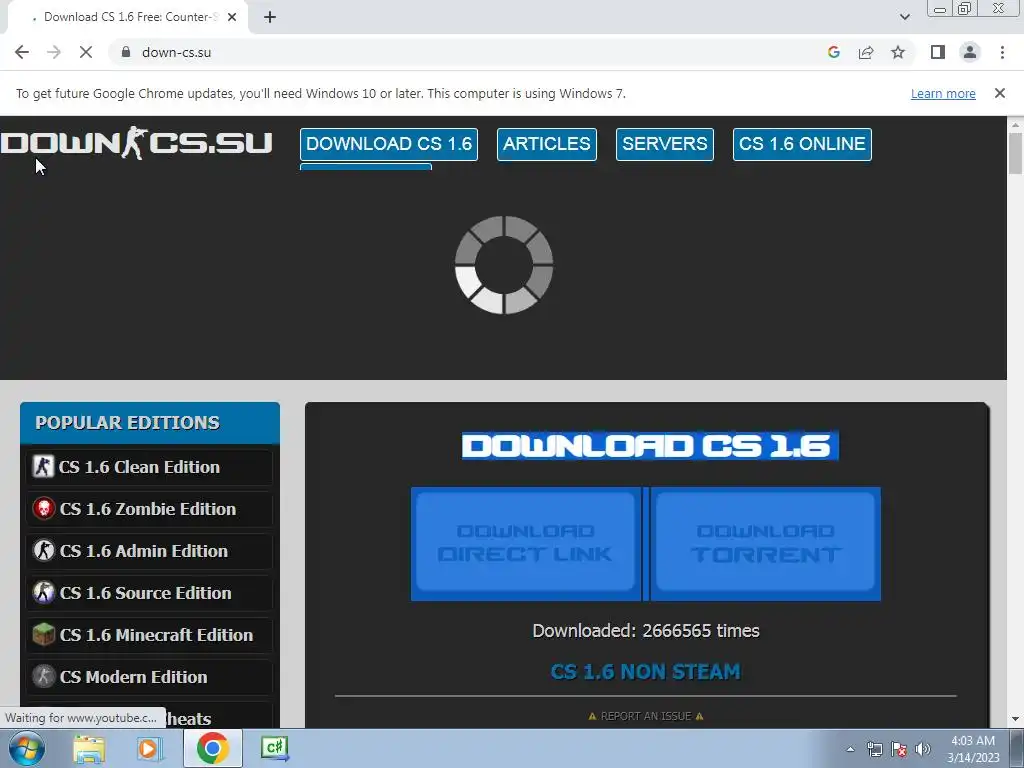Stop loading the page
This screenshot has height=768, width=1024.
(86, 52)
